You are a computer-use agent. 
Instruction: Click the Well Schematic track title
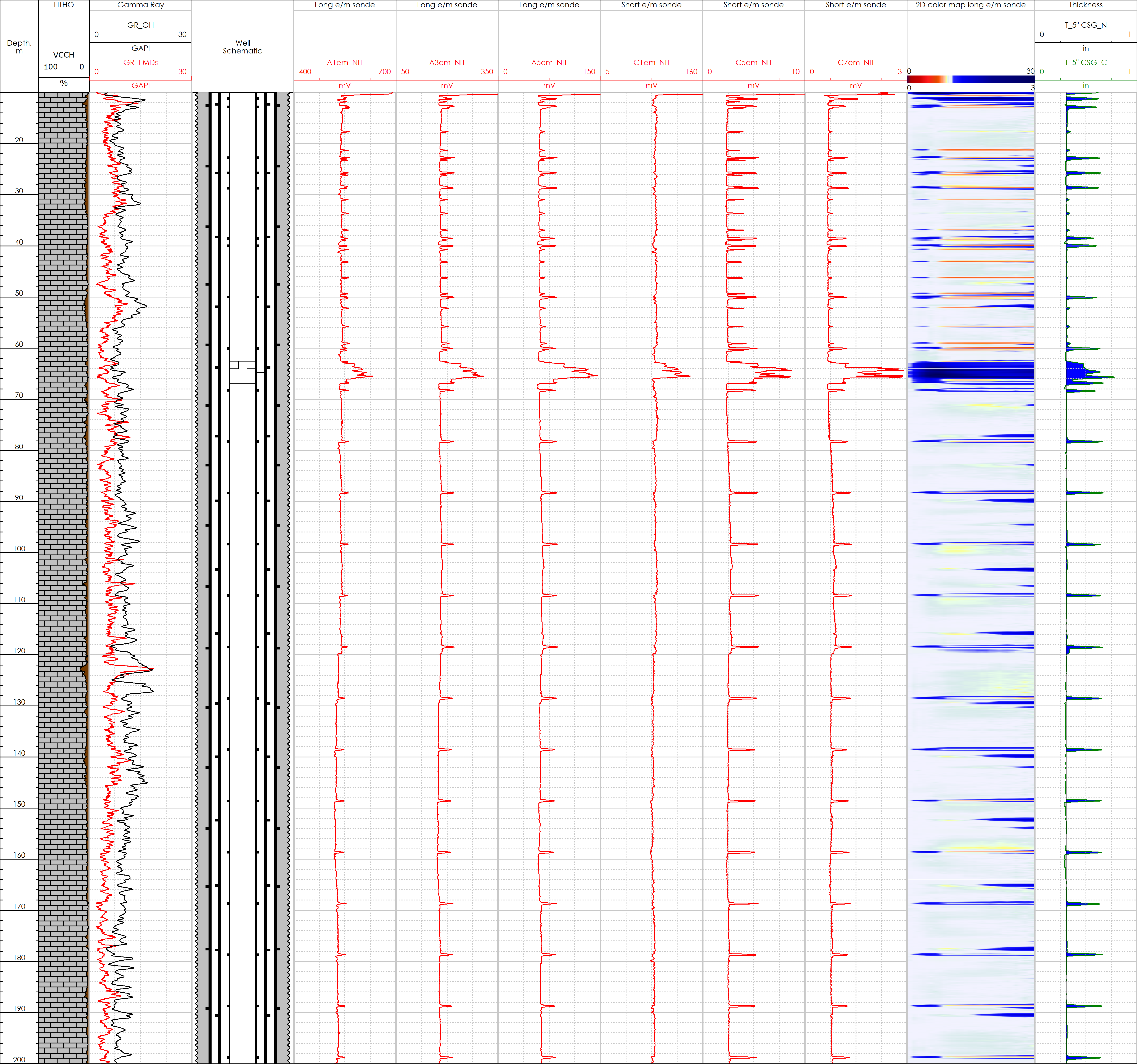tap(242, 47)
